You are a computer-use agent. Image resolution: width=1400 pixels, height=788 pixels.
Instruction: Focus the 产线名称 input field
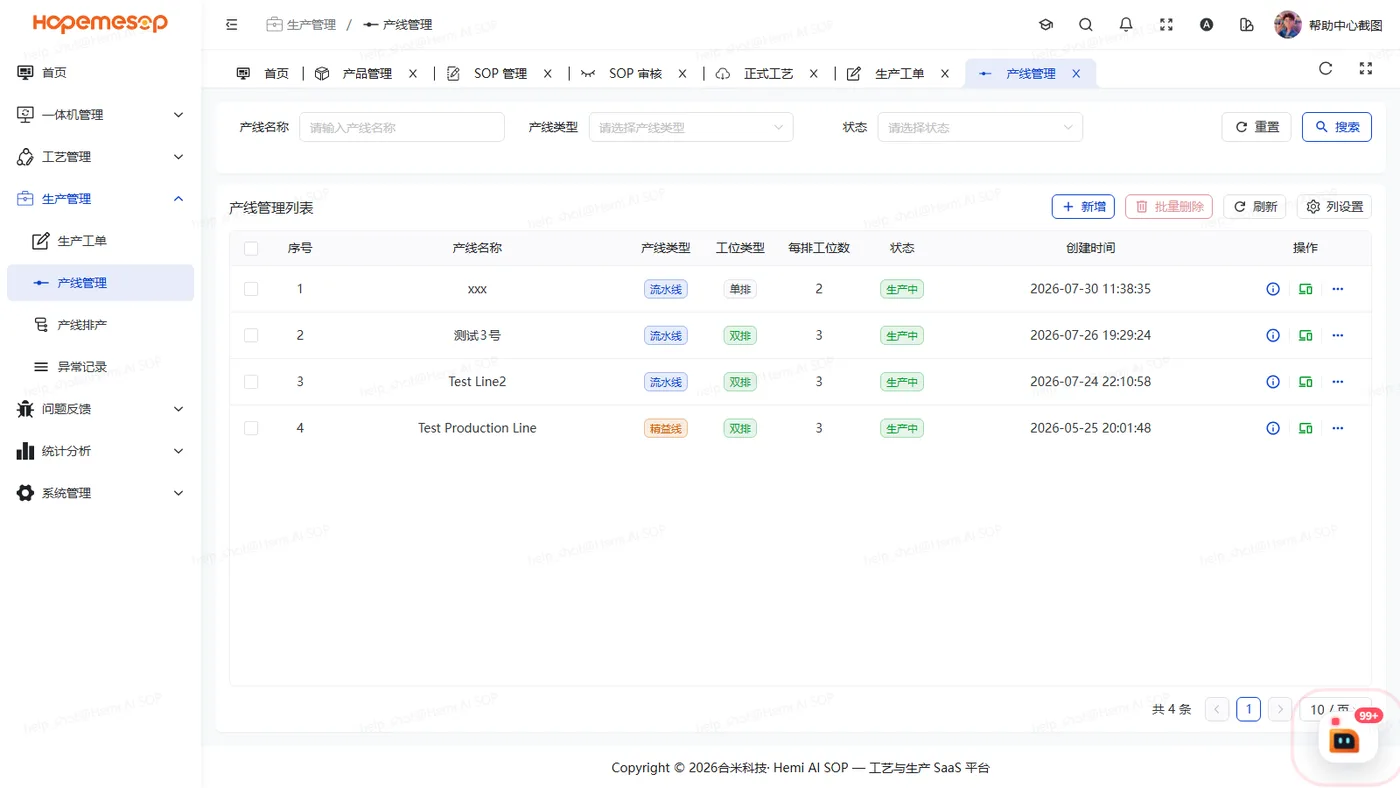[x=402, y=127]
